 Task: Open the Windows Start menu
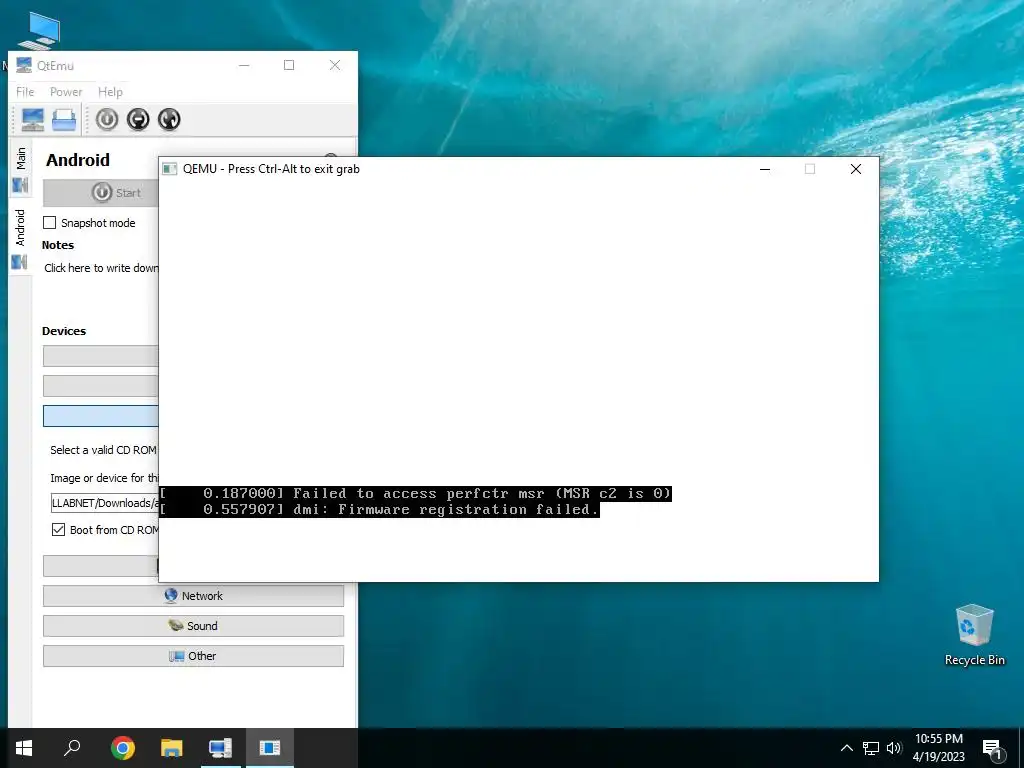(24, 748)
